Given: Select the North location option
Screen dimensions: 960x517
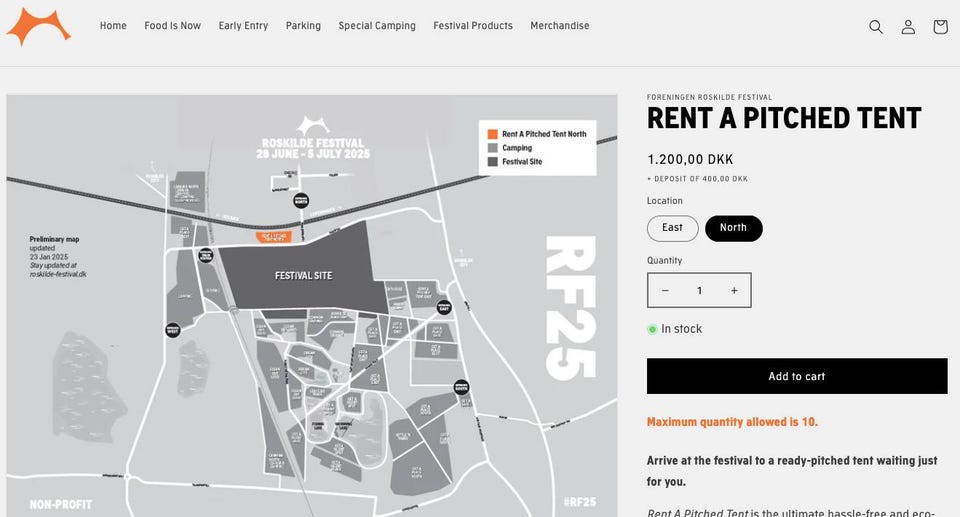Looking at the screenshot, I should (x=733, y=228).
